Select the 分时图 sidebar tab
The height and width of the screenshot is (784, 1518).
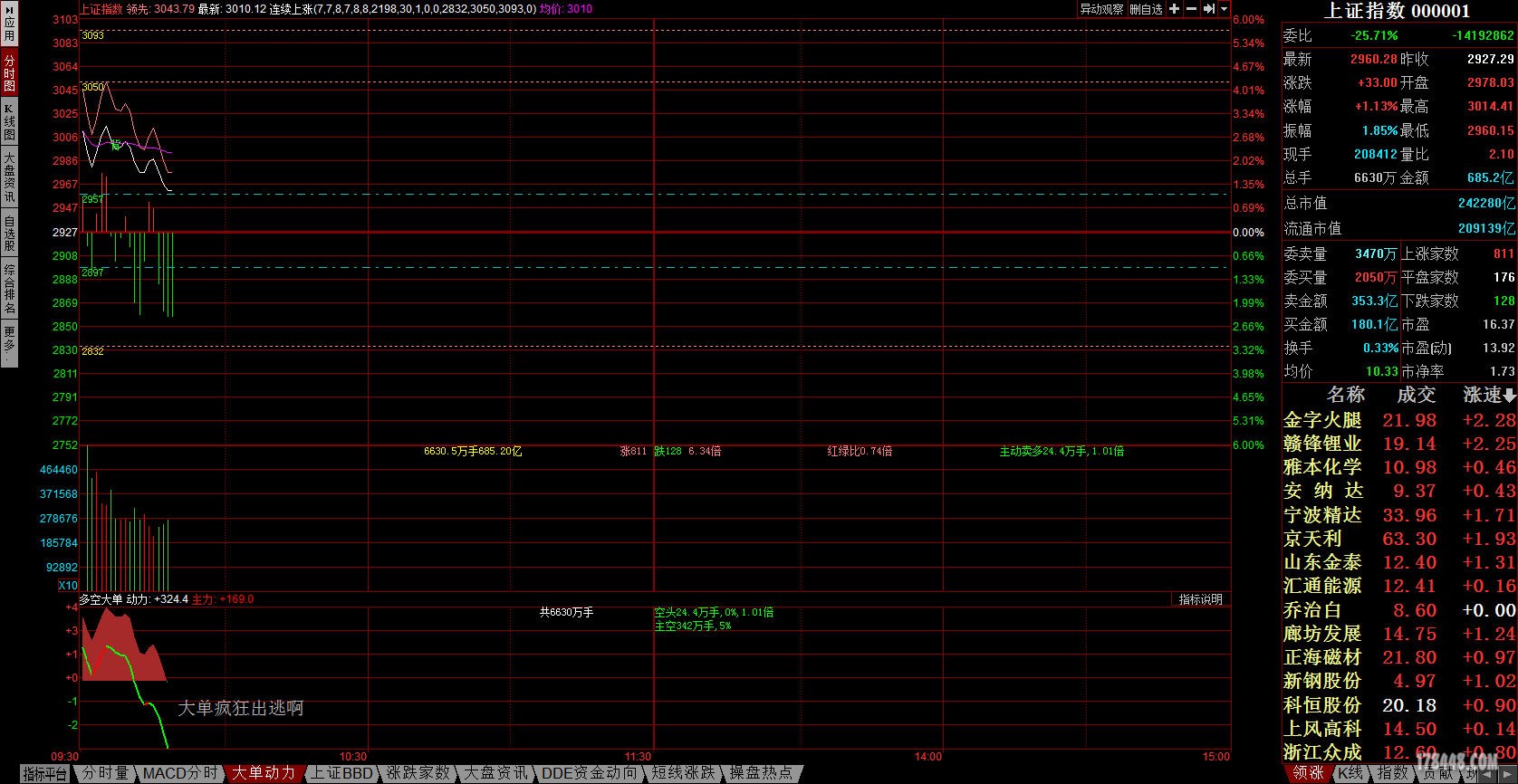pyautogui.click(x=9, y=73)
